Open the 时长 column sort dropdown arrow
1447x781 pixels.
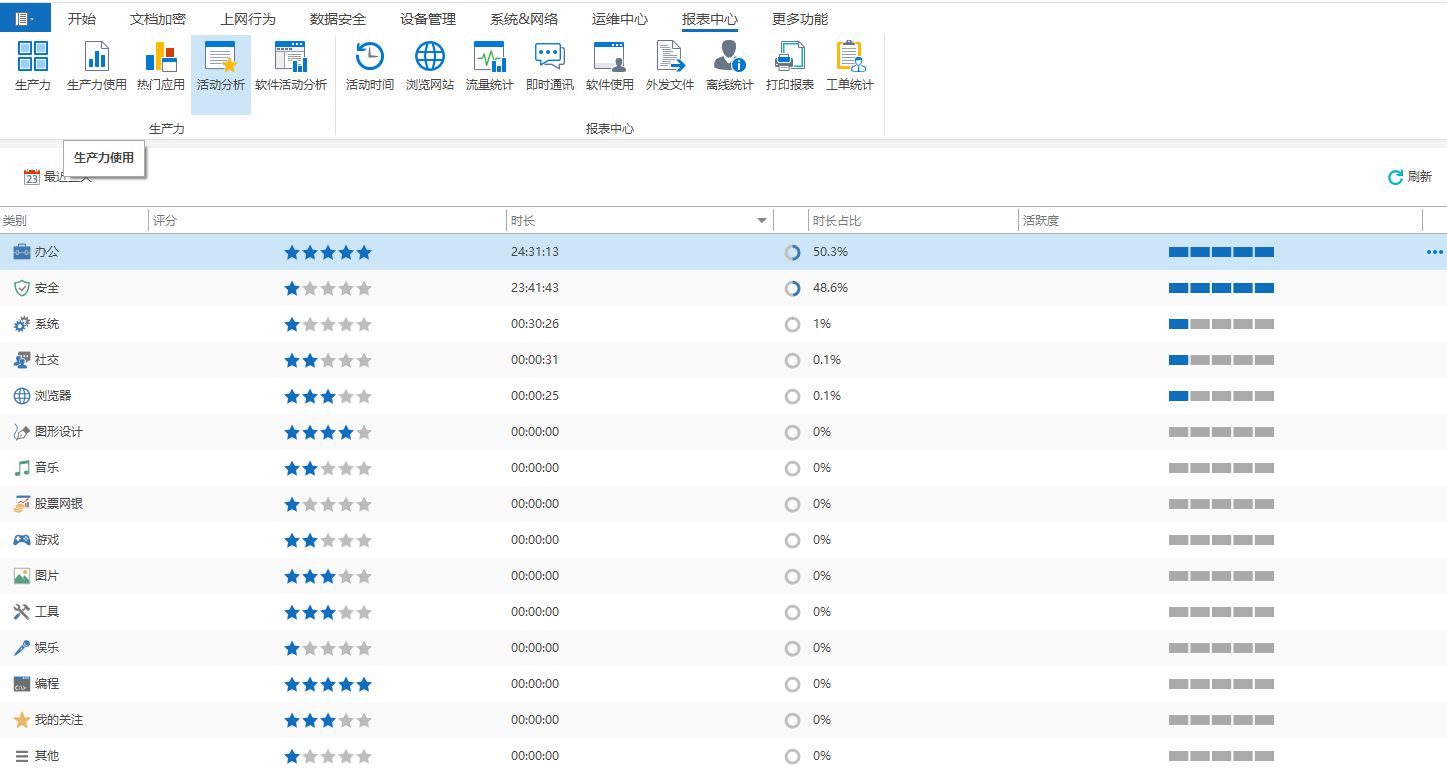(763, 221)
